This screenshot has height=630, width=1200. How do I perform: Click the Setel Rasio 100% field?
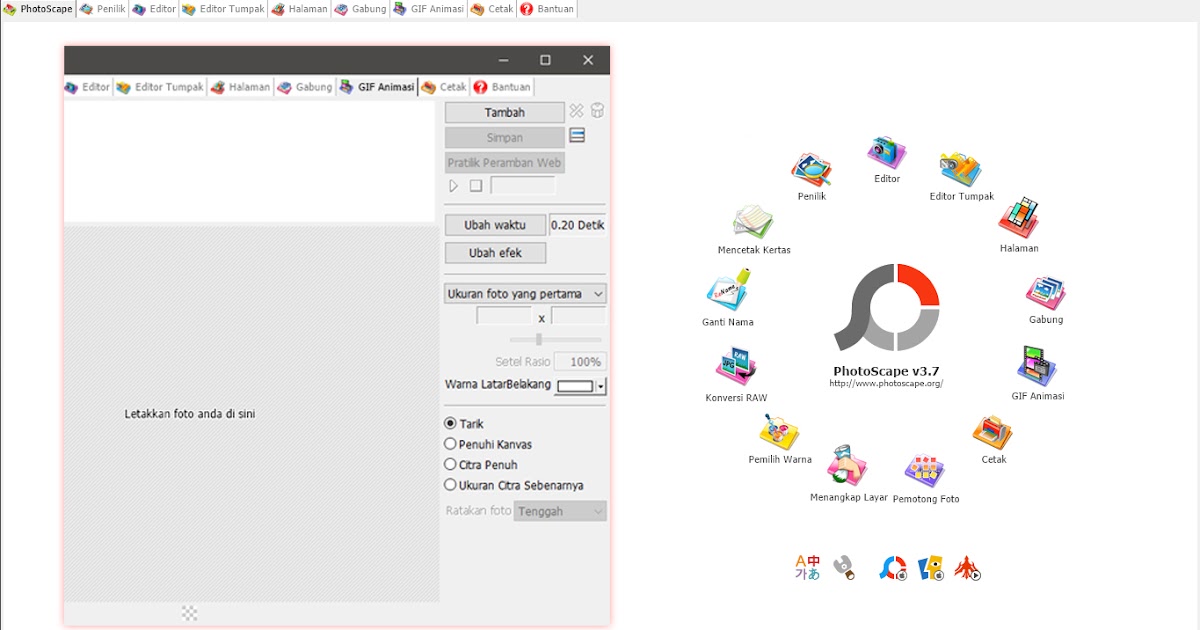(x=581, y=362)
